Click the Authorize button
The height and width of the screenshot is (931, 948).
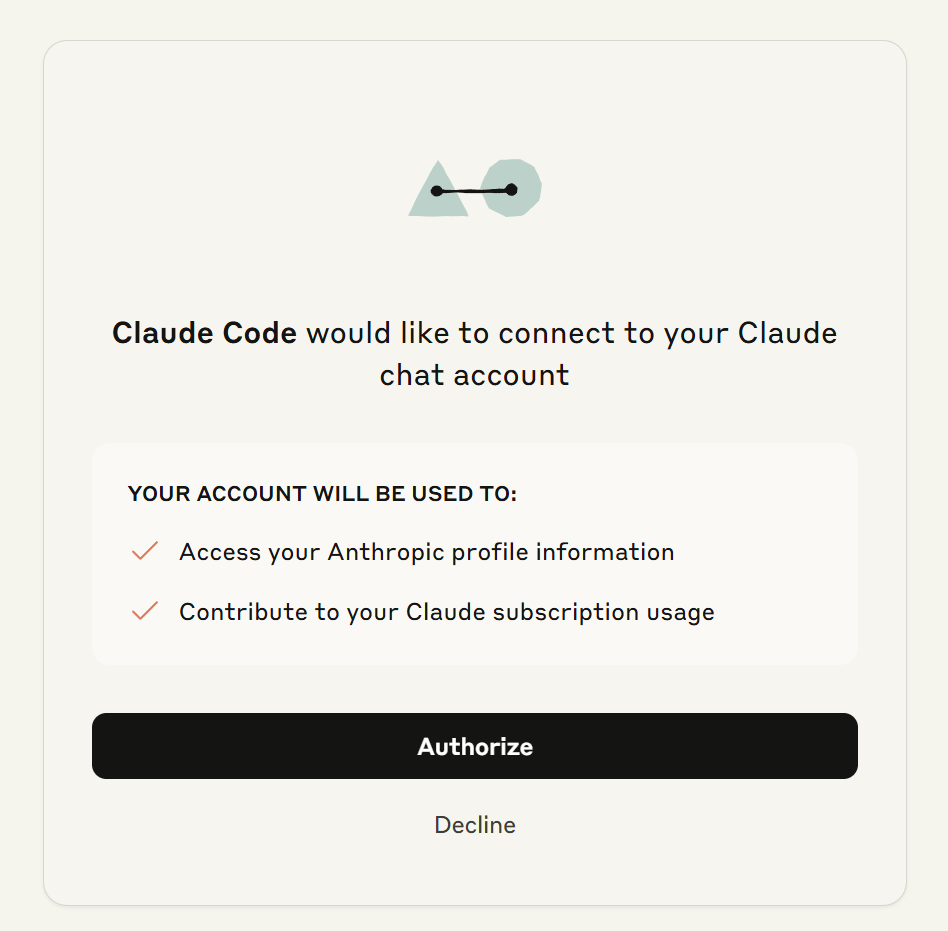(x=475, y=746)
